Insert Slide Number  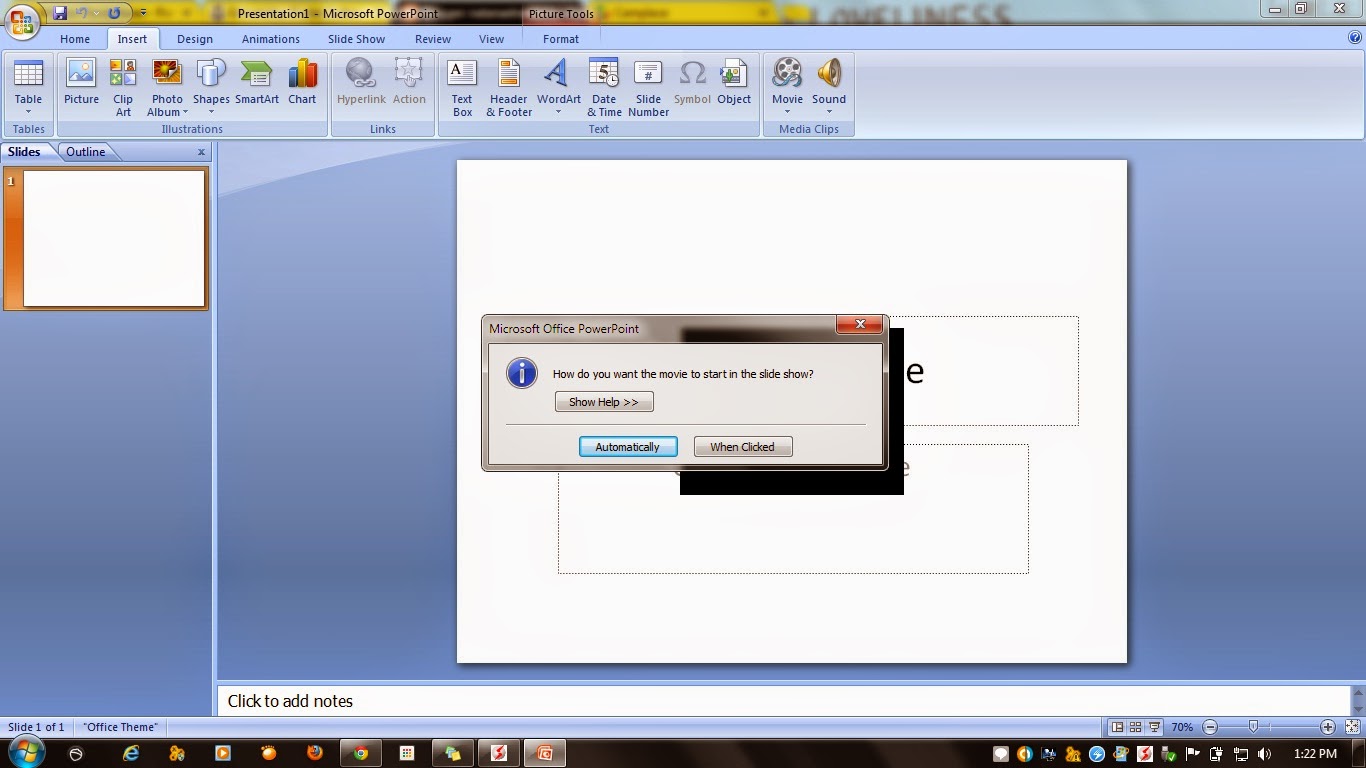pos(648,87)
